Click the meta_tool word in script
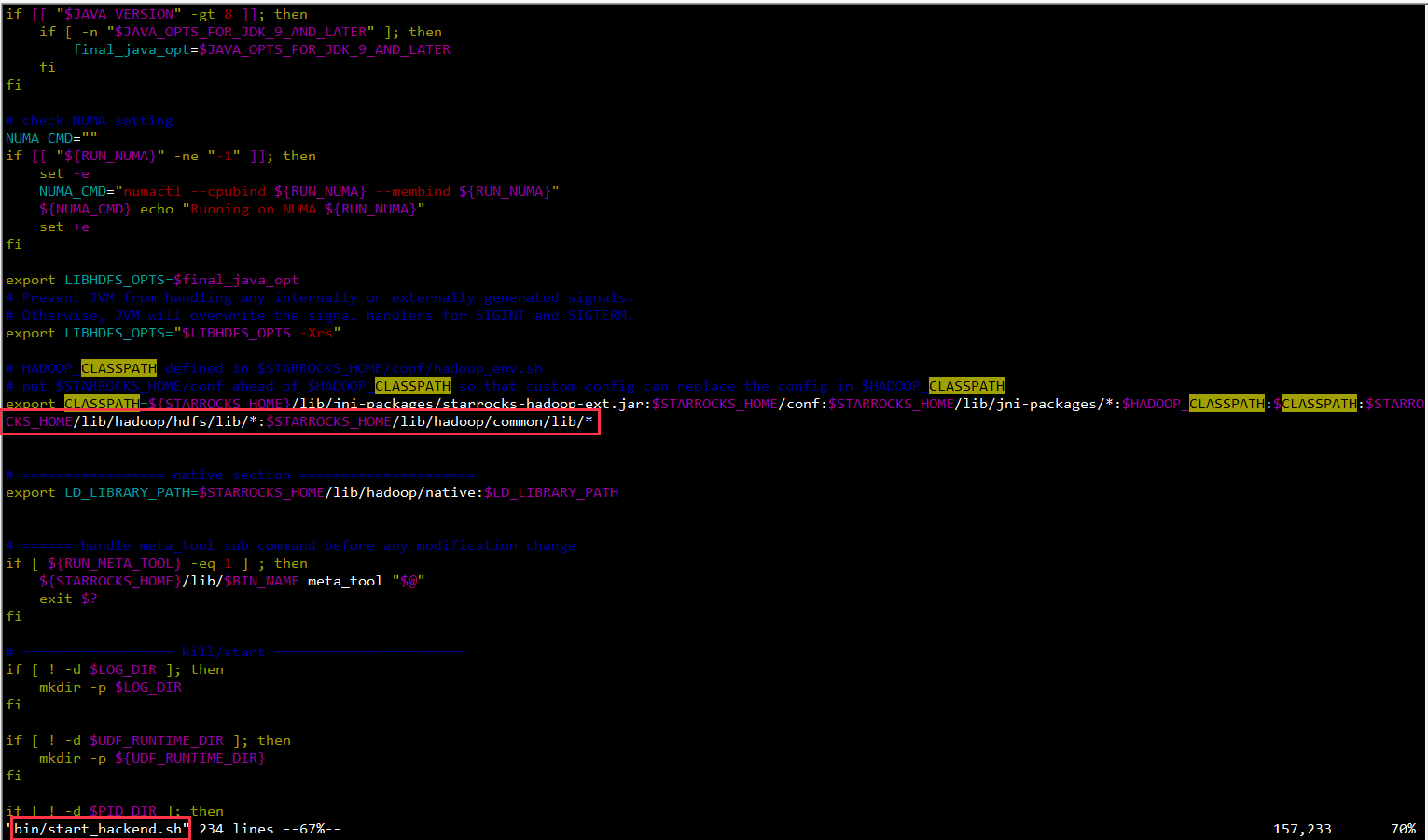The height and width of the screenshot is (840, 1428). coord(345,581)
